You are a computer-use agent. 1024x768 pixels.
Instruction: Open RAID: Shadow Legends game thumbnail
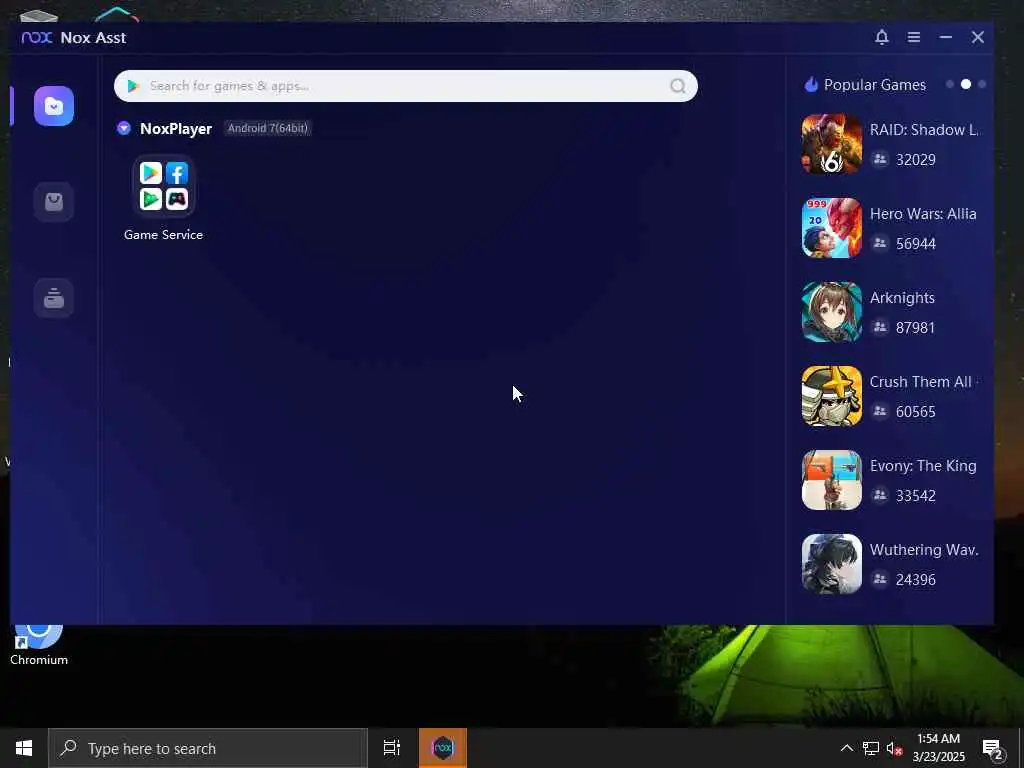pos(831,144)
